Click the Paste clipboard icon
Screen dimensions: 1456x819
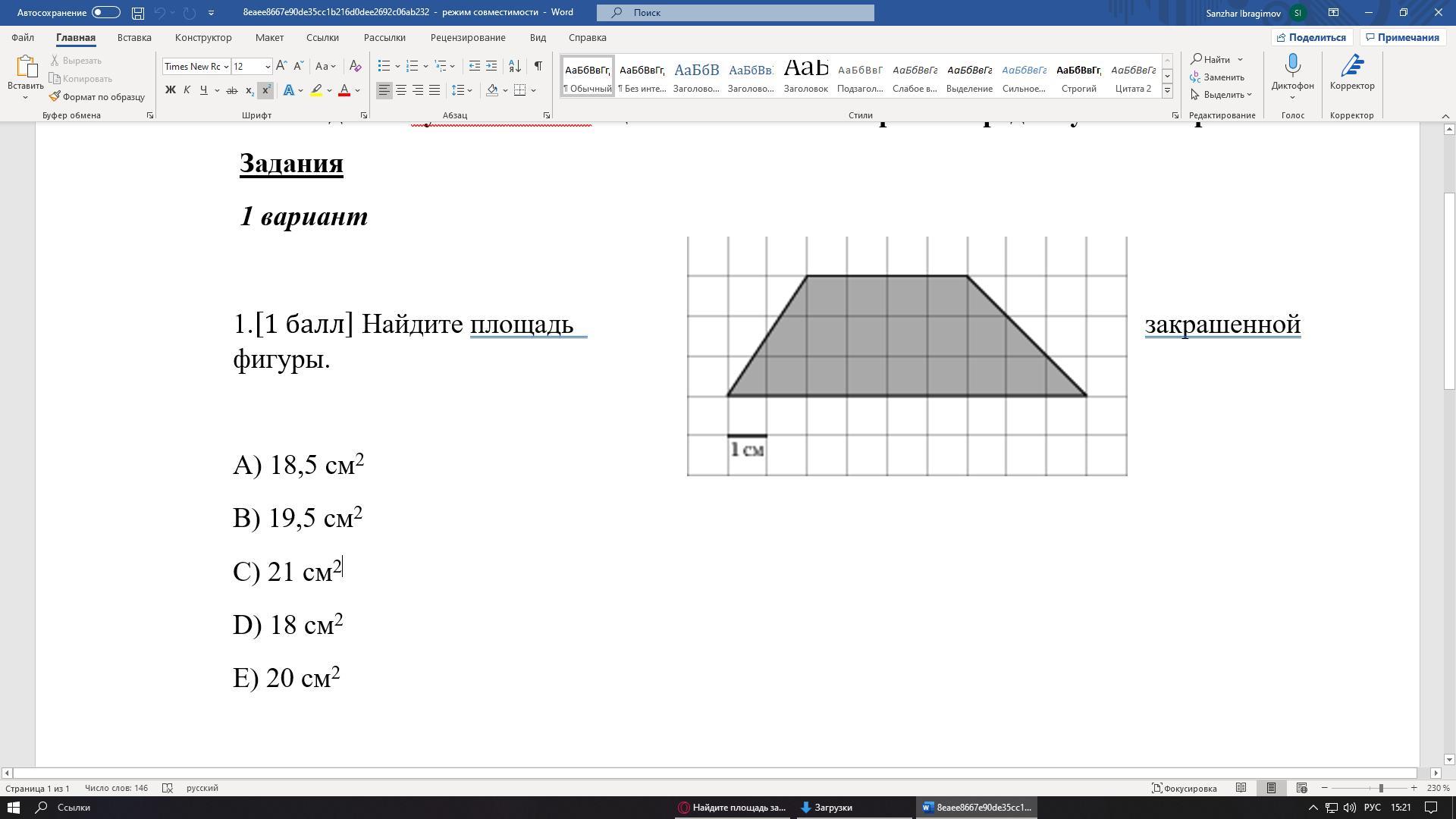point(25,67)
